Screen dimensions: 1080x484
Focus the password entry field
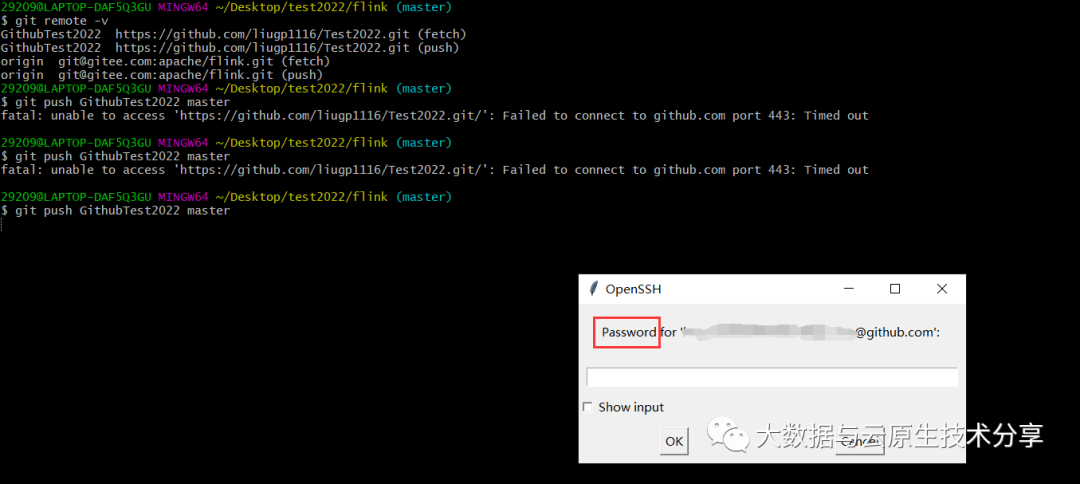pyautogui.click(x=771, y=377)
